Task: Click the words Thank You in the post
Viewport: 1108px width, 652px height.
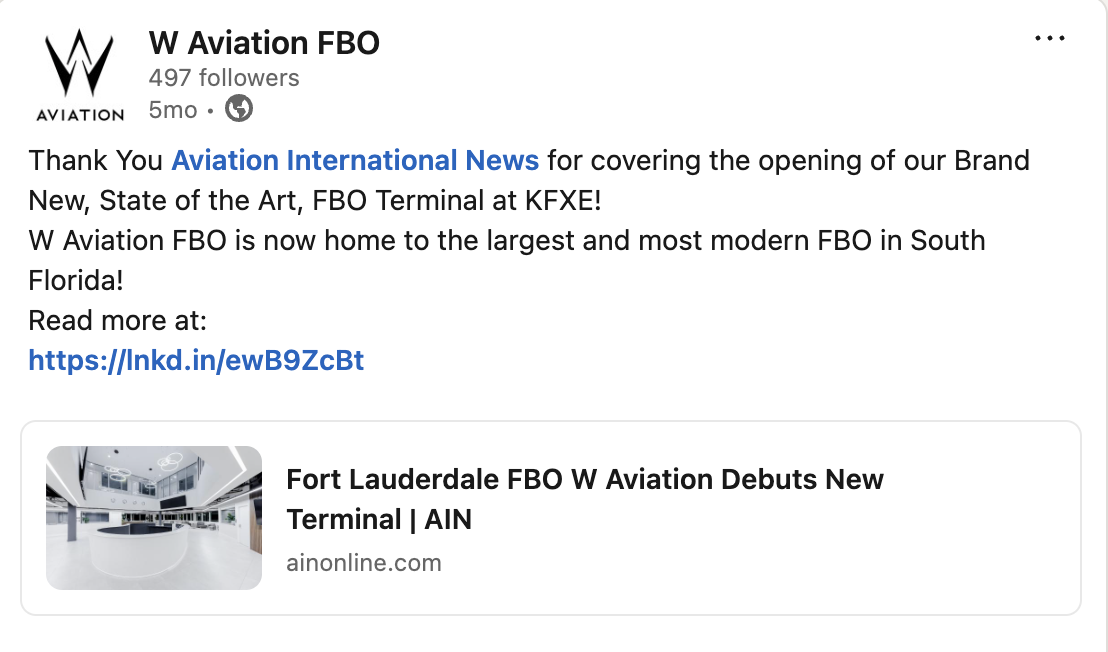Action: tap(95, 160)
